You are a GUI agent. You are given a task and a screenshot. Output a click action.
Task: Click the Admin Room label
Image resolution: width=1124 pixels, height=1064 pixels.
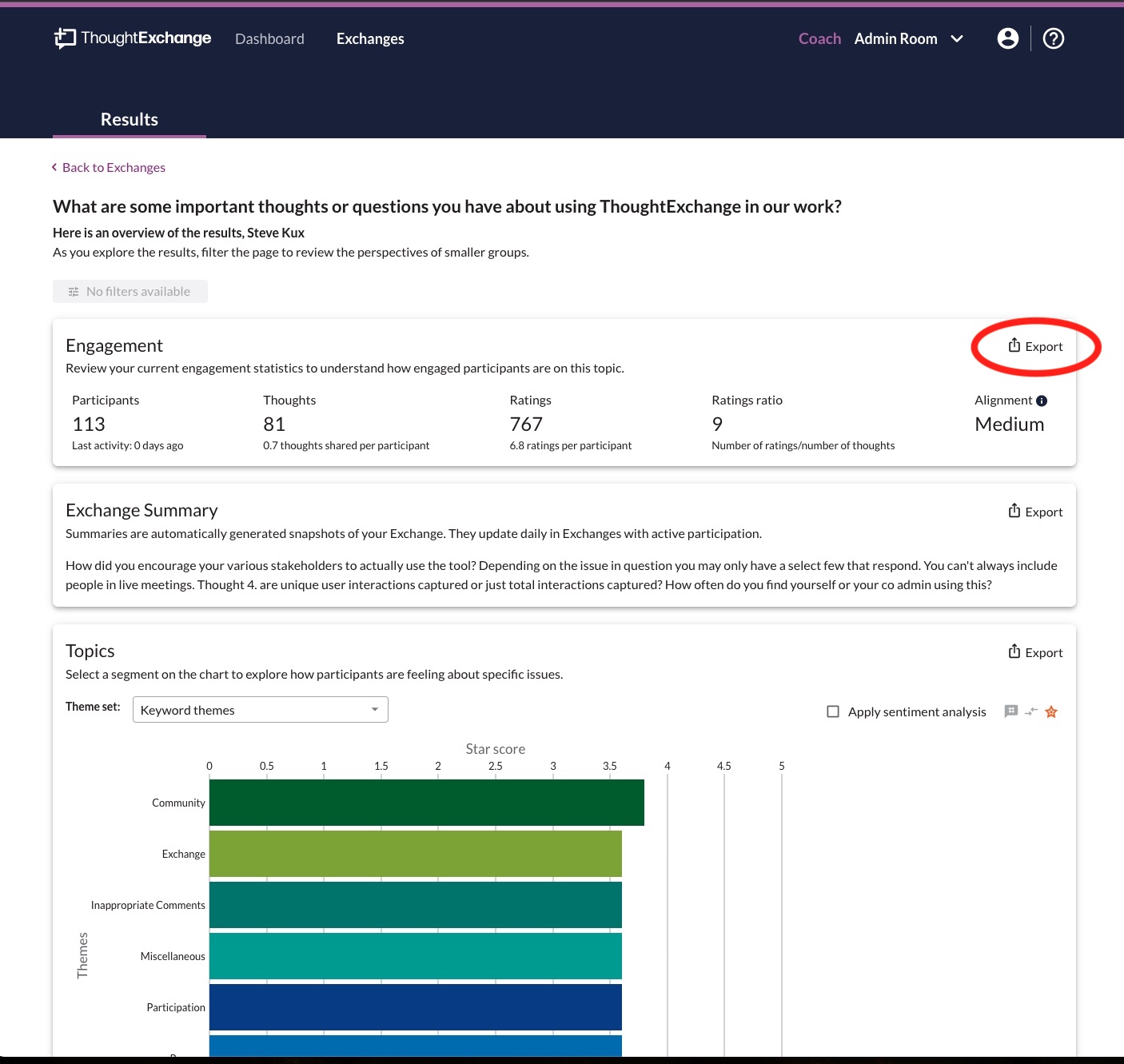tap(895, 38)
